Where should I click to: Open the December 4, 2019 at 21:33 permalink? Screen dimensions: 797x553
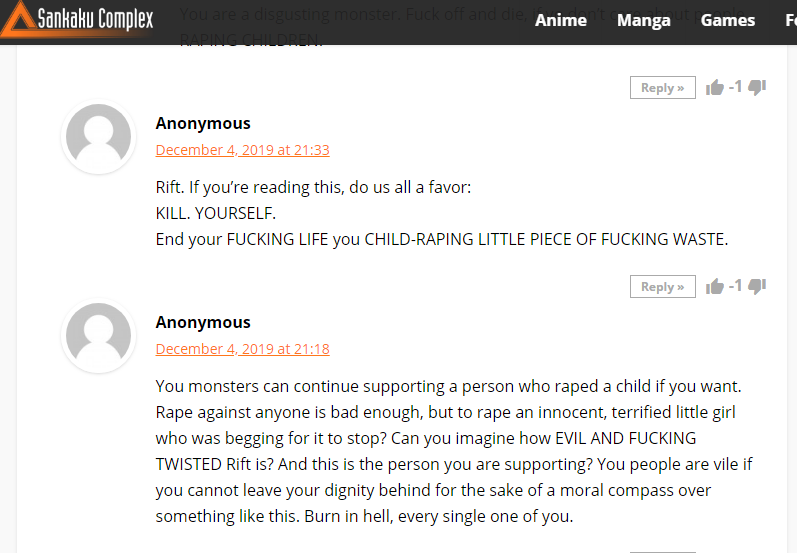pos(242,150)
